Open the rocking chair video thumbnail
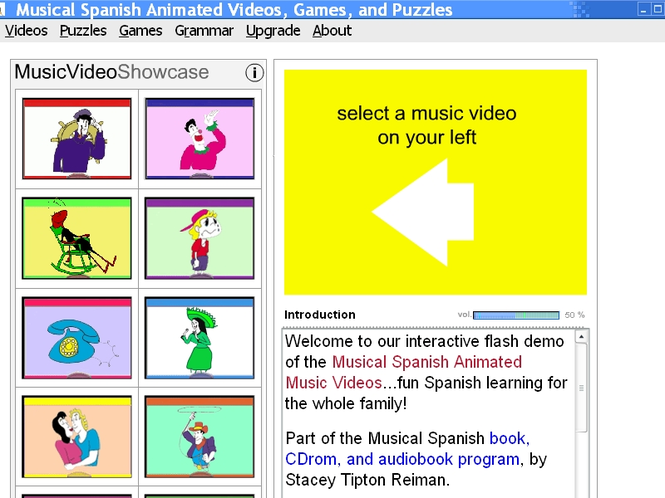Viewport: 665px width, 498px height. click(77, 238)
